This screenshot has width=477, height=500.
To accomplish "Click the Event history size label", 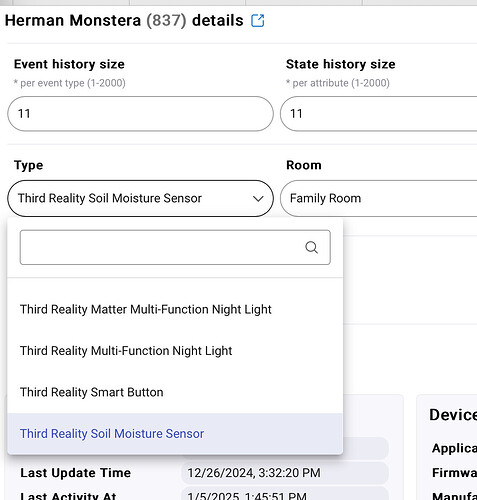I will (x=69, y=64).
